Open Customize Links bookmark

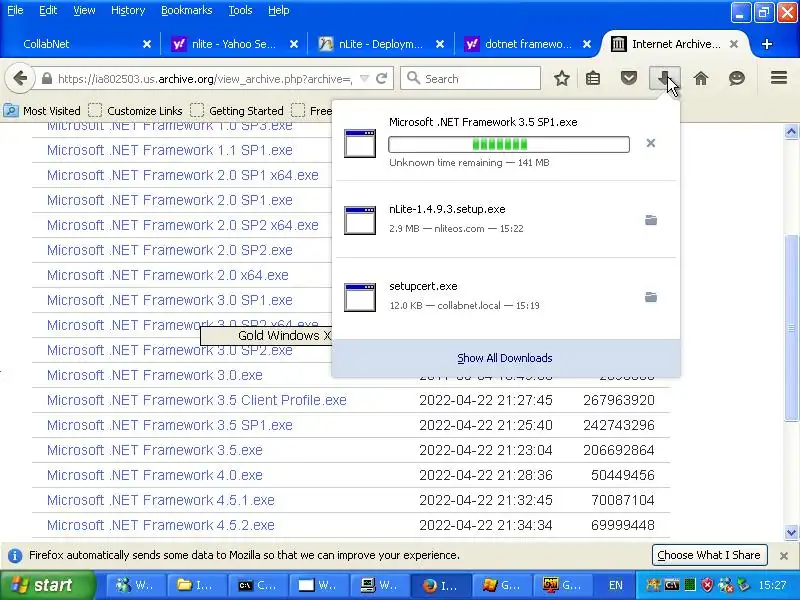[x=136, y=111]
